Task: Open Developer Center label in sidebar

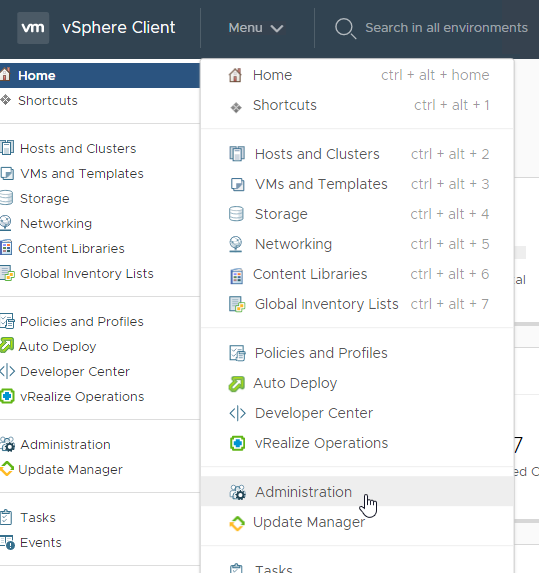Action: (x=75, y=371)
